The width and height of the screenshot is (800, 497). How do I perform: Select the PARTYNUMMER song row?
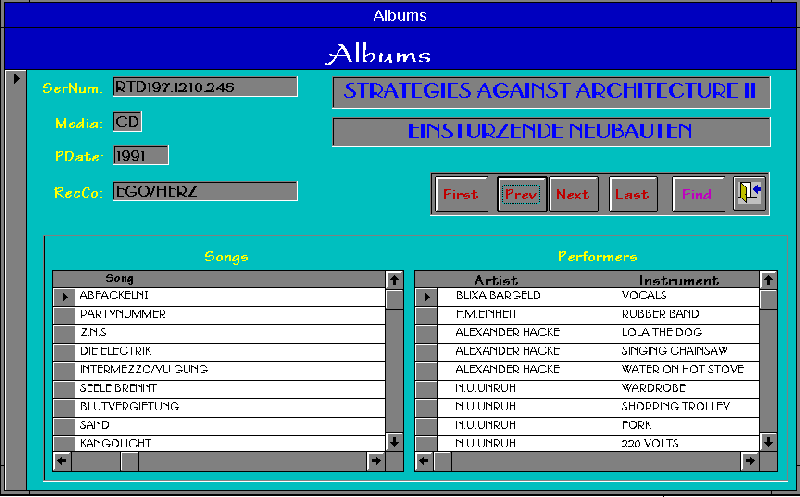pos(230,315)
